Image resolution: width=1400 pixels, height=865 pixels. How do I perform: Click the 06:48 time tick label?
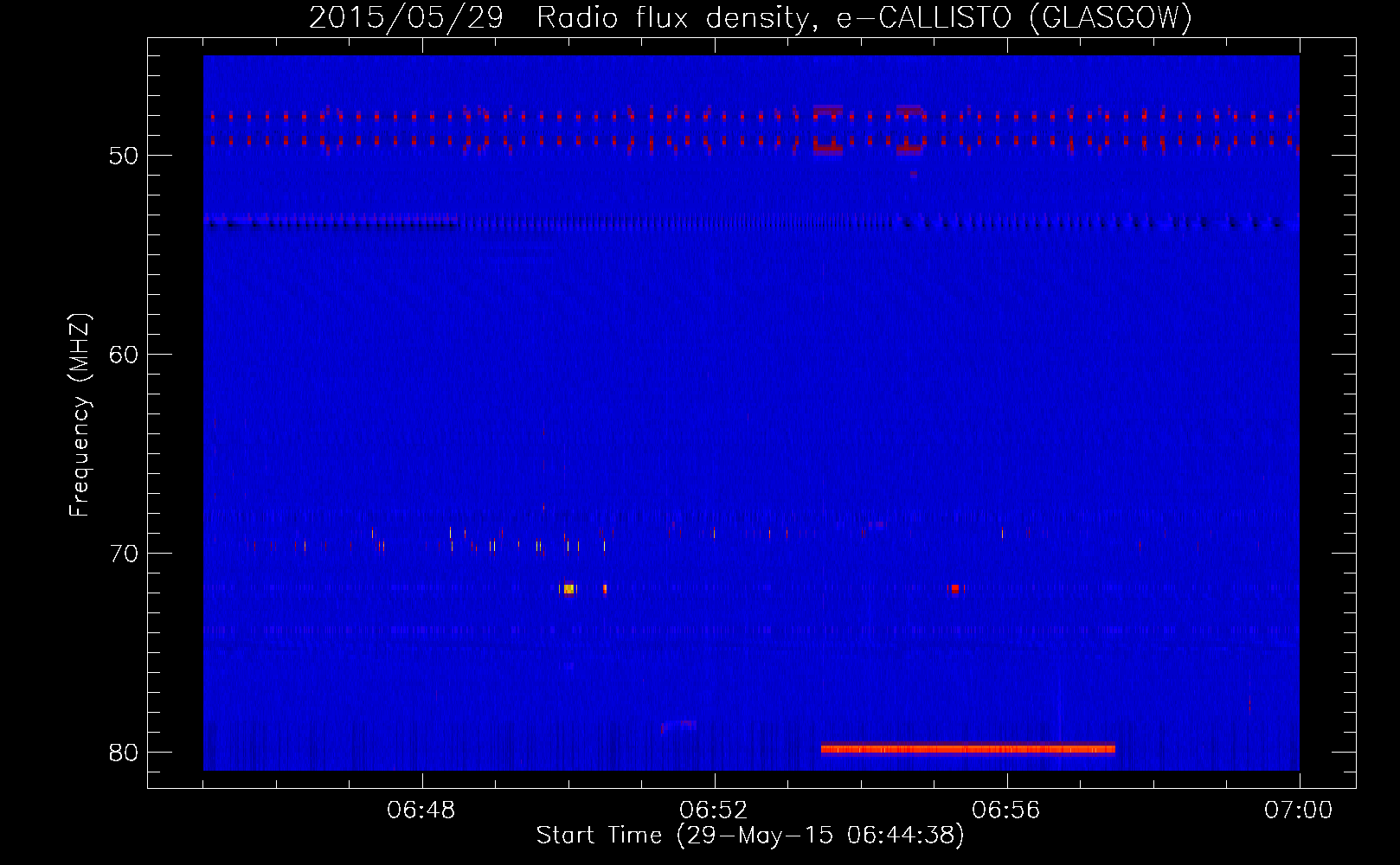click(421, 811)
